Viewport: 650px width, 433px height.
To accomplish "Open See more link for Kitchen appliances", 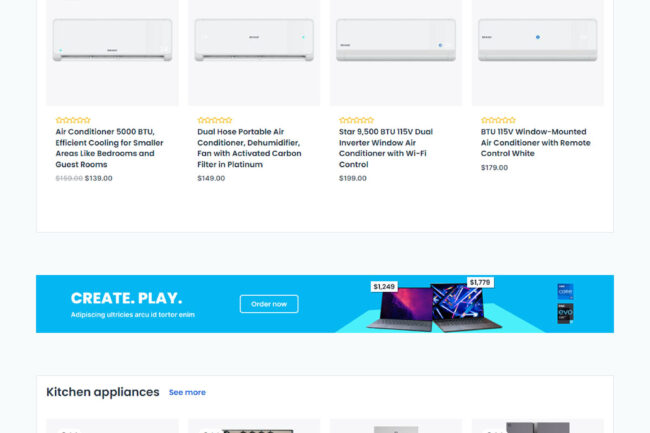I will [187, 392].
